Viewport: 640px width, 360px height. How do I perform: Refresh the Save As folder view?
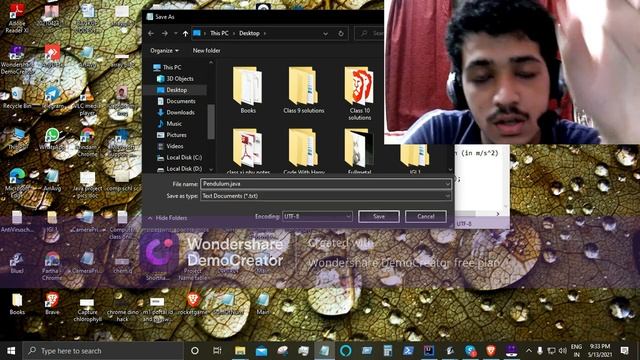coord(341,33)
